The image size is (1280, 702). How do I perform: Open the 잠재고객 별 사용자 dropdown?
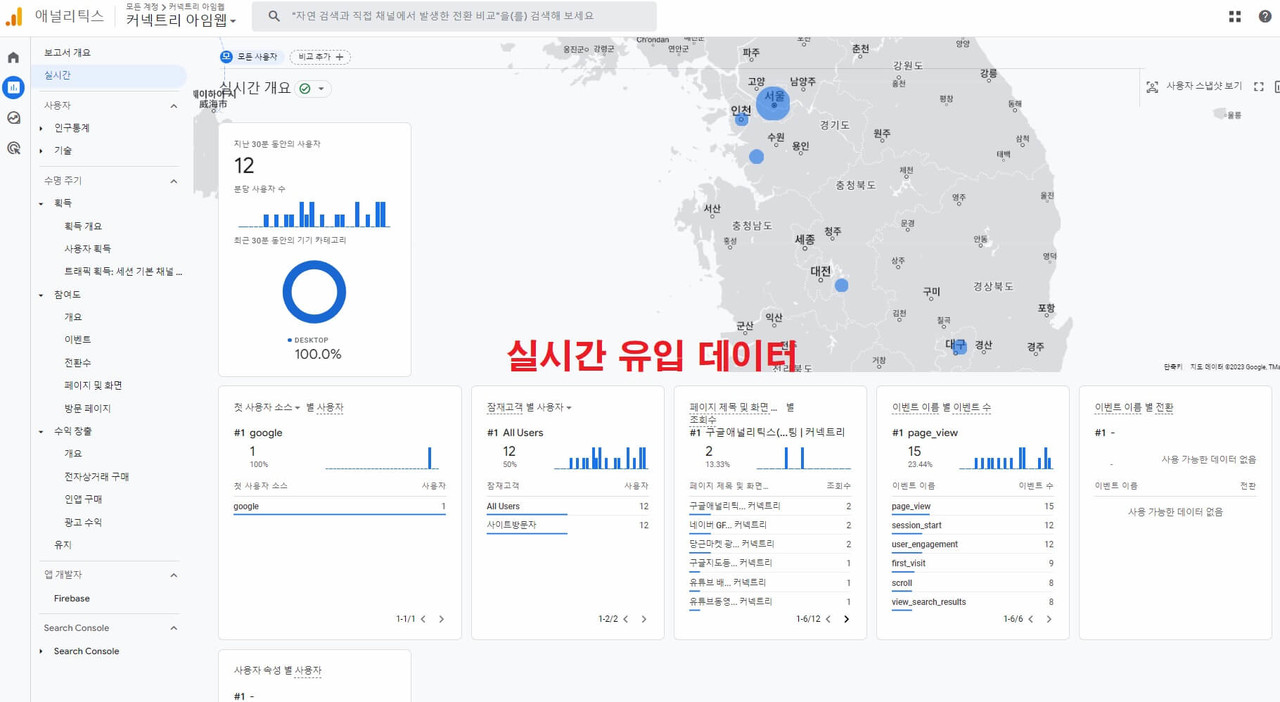click(x=529, y=407)
